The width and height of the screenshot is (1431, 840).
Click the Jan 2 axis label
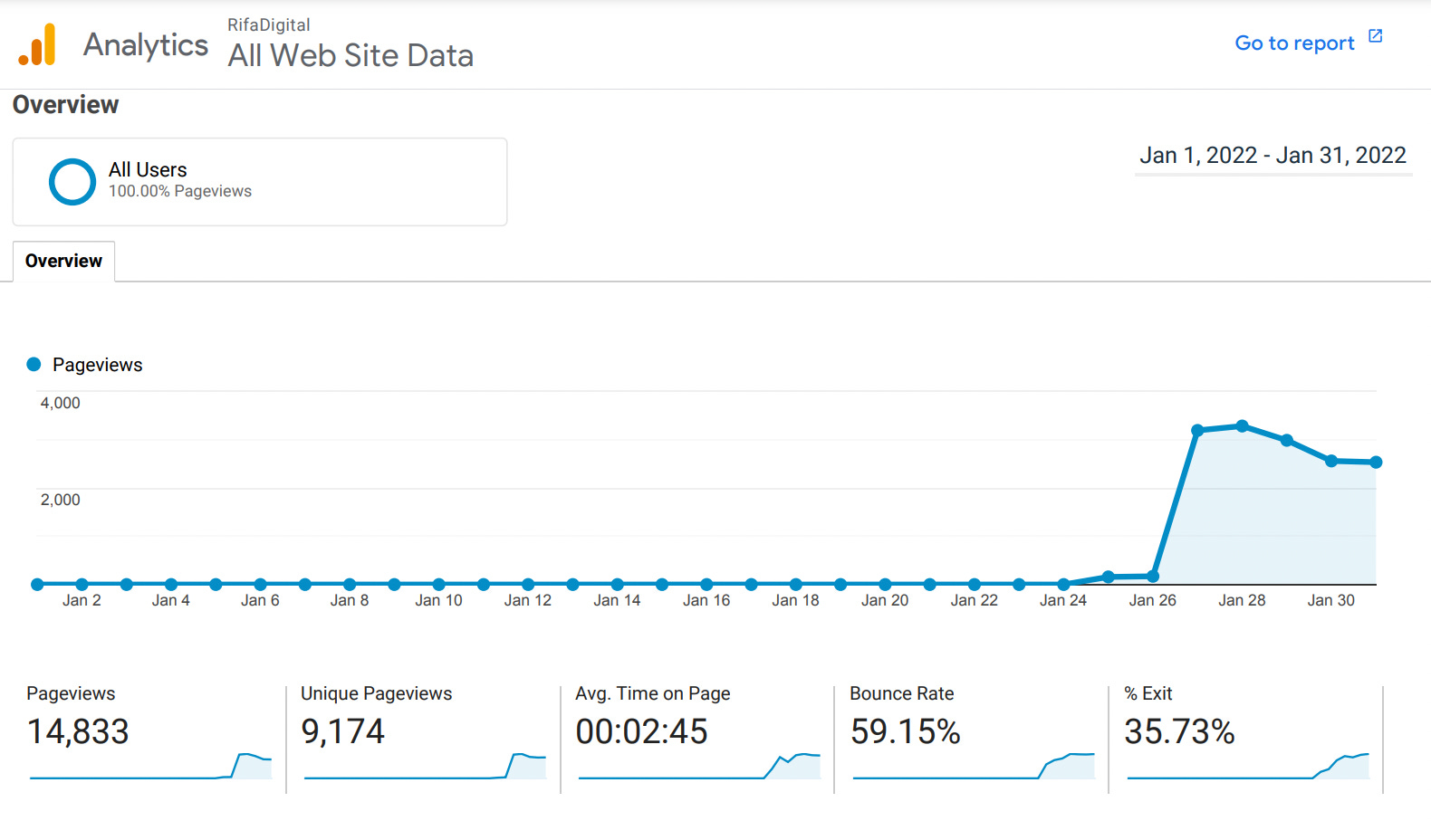pos(82,600)
